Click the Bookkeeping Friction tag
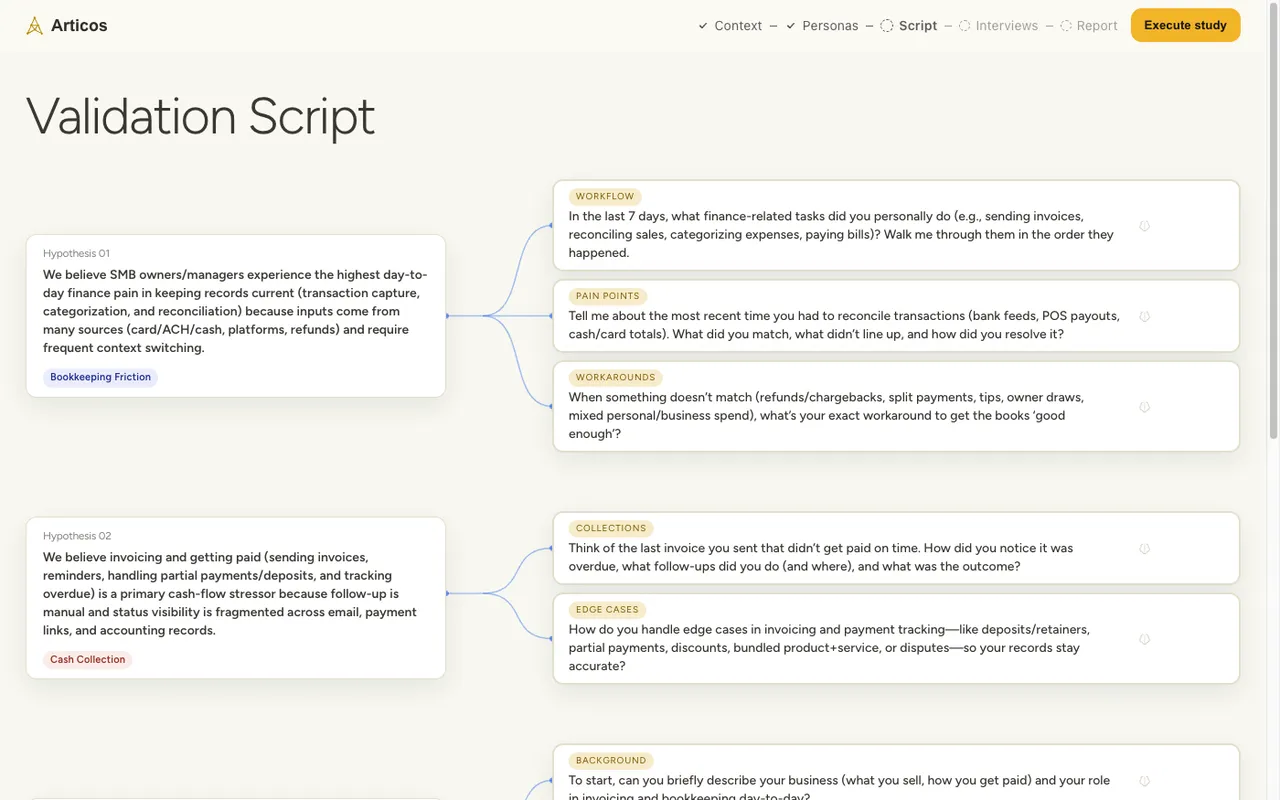 pyautogui.click(x=100, y=377)
